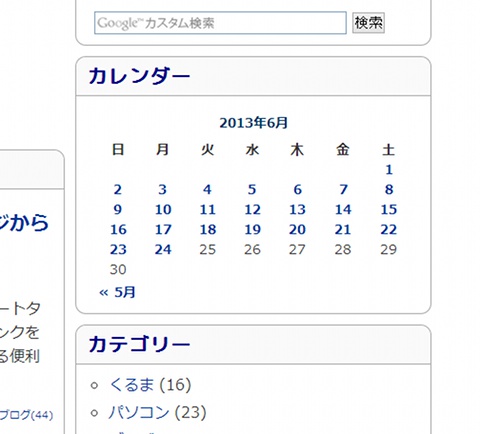Click unlinked calendar date 25
Image resolution: width=480 pixels, height=434 pixels.
[208, 250]
